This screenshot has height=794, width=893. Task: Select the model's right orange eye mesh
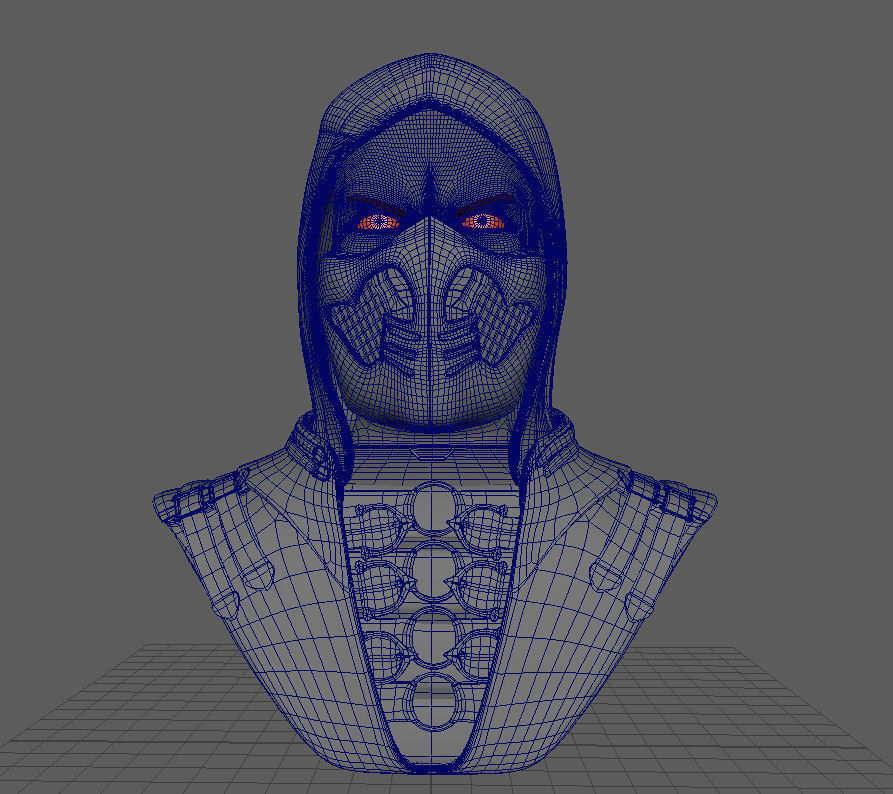click(x=483, y=221)
